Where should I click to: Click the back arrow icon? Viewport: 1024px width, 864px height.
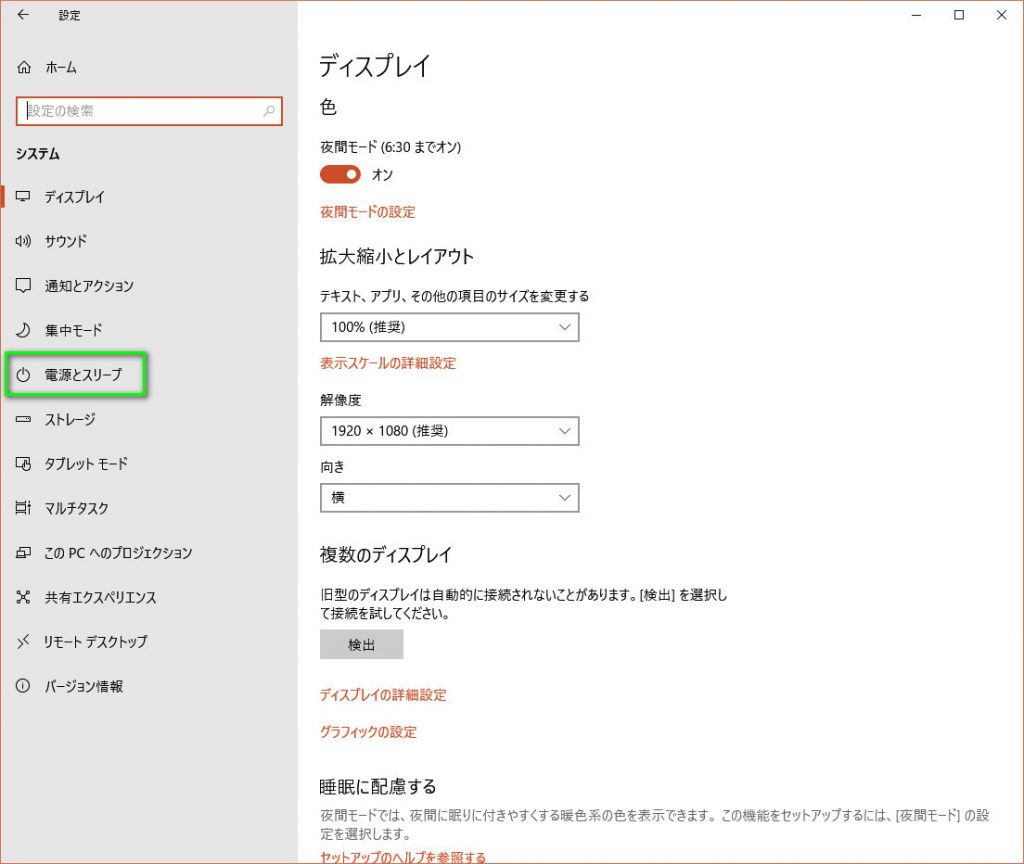tap(24, 15)
